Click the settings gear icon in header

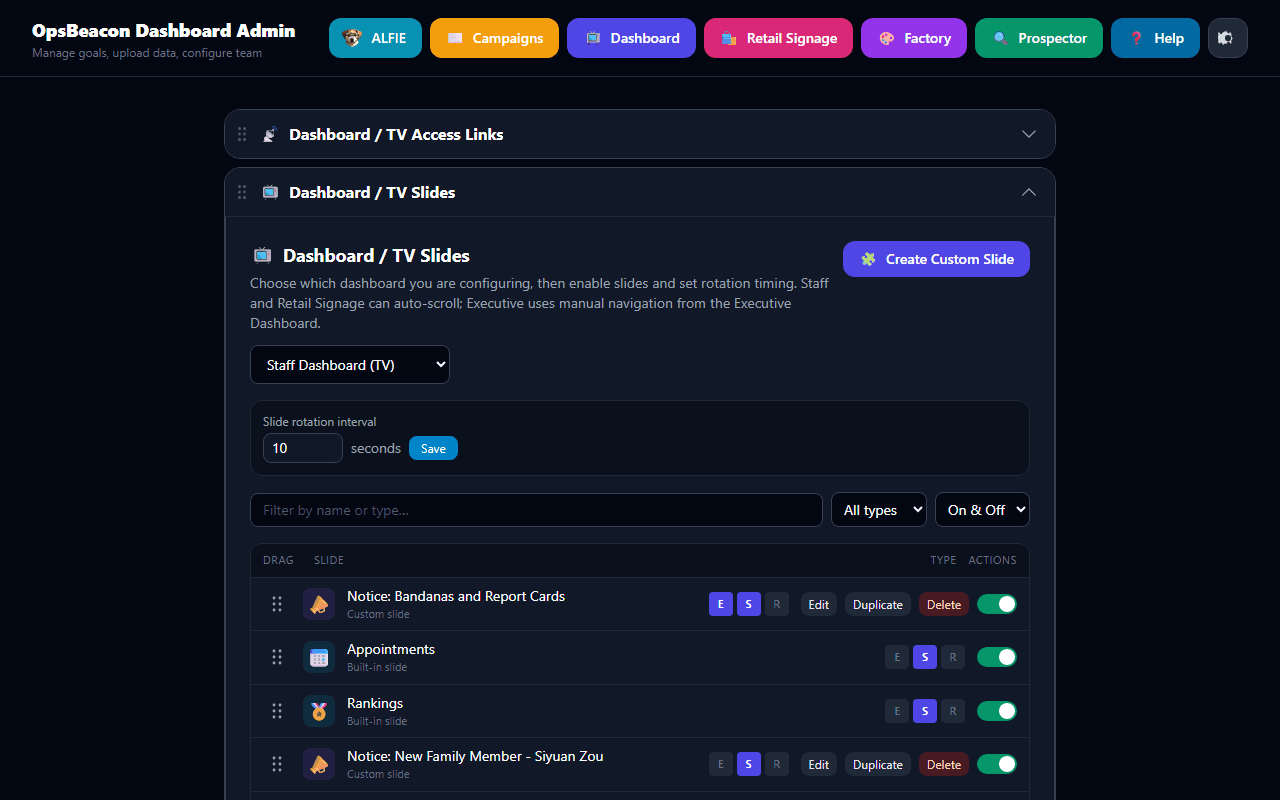pyautogui.click(x=1228, y=38)
